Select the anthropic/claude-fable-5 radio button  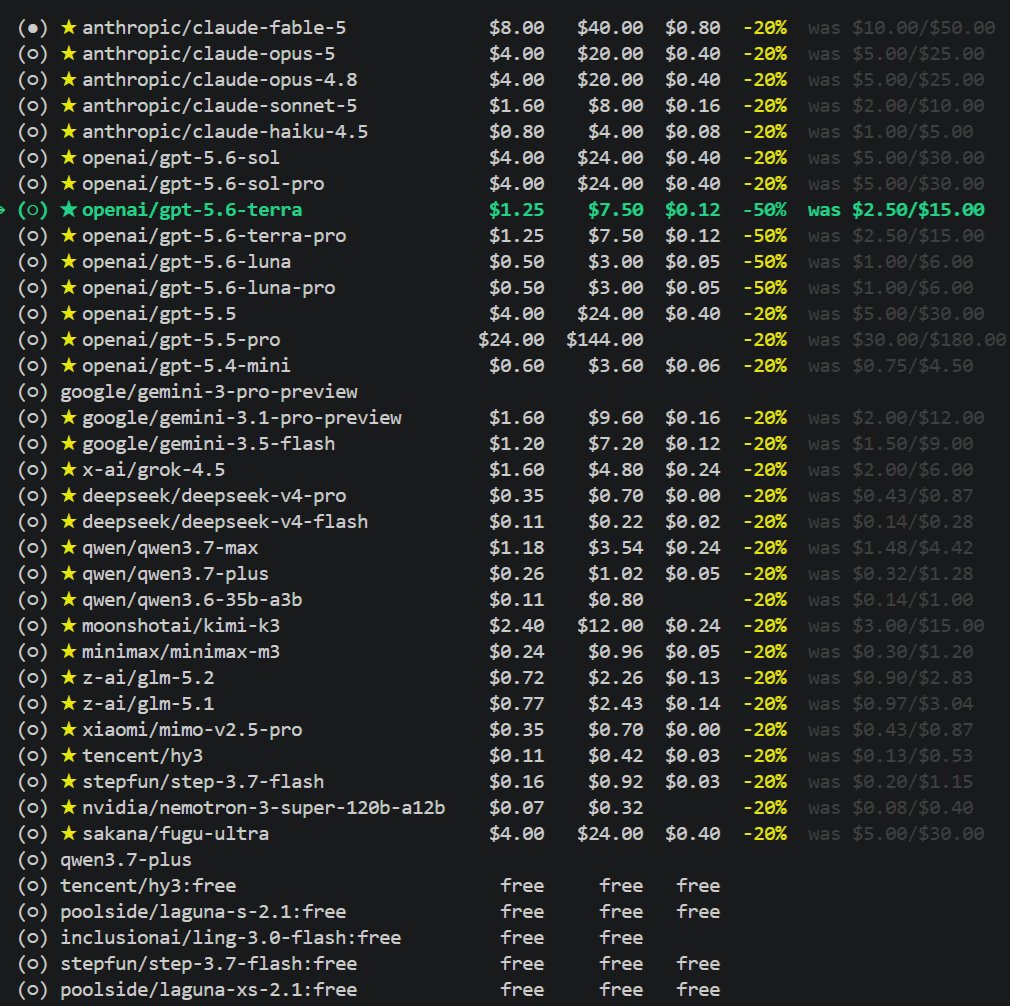coord(33,28)
